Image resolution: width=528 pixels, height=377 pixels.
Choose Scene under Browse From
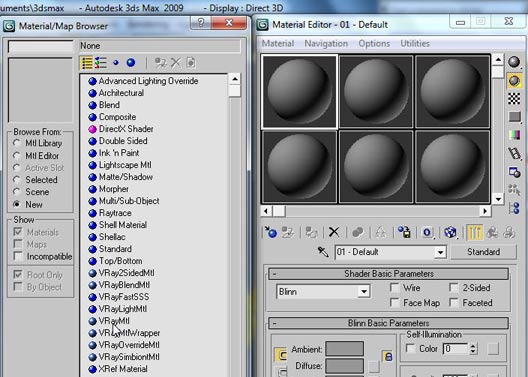pos(16,192)
